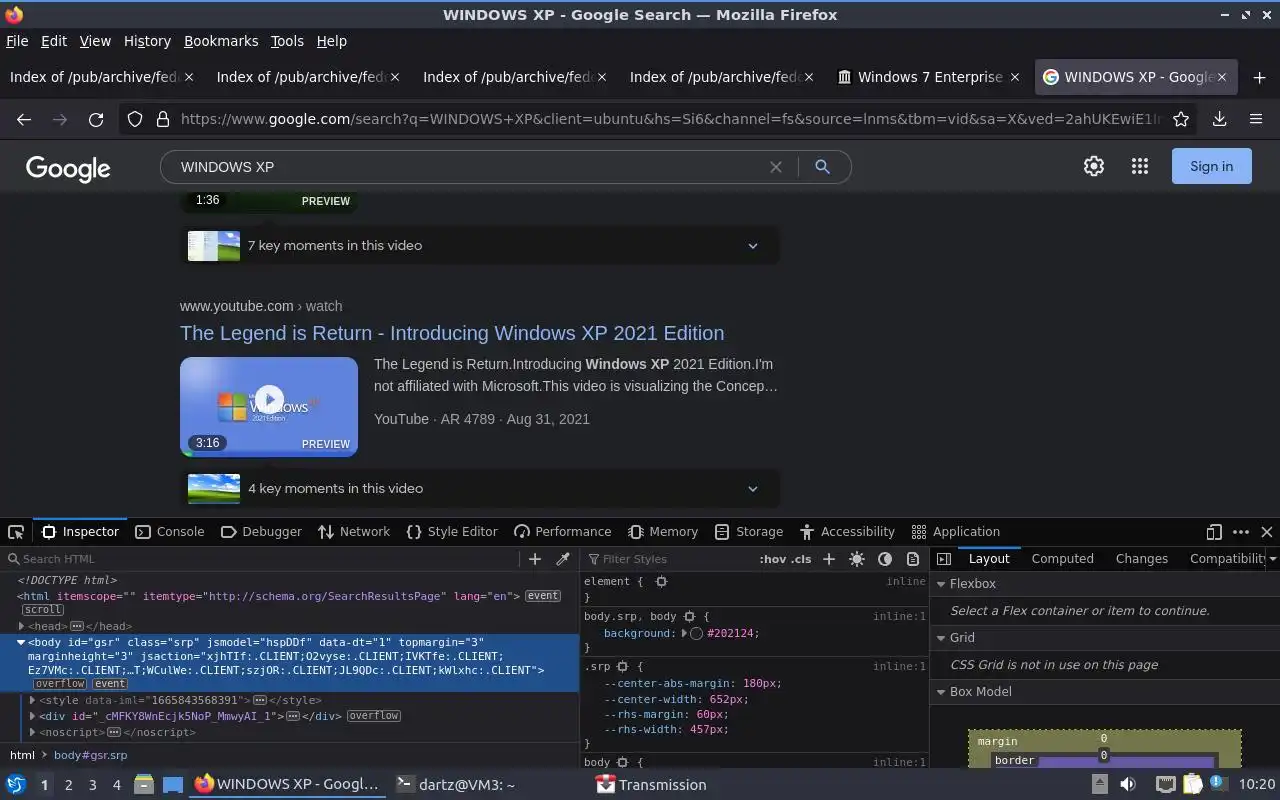The width and height of the screenshot is (1280, 800).
Task: Select the Changes sidebar tab
Action: point(1141,559)
